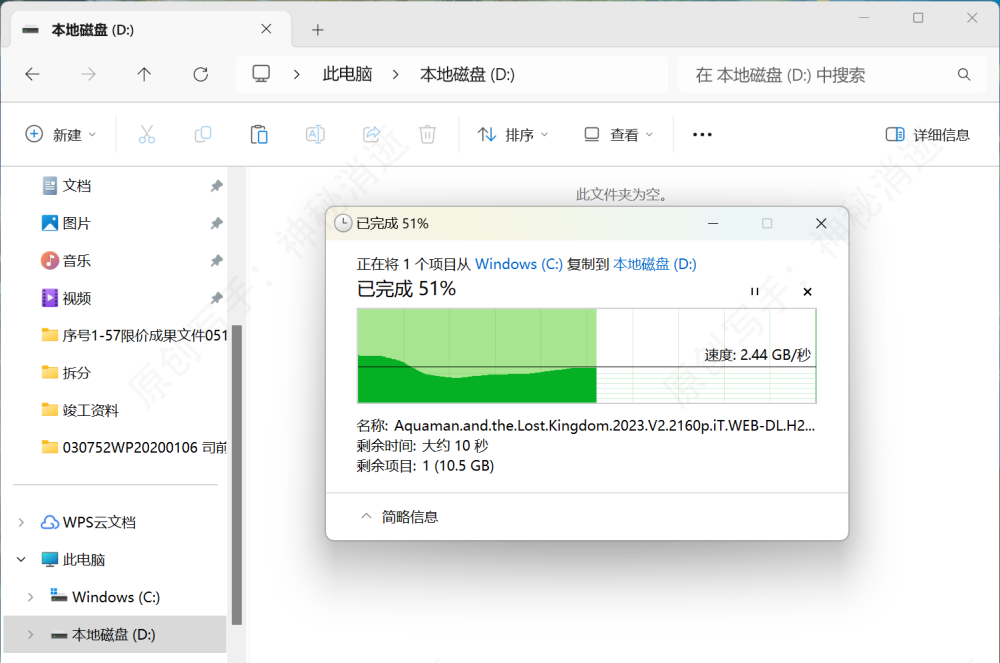Open folder 序号1-57限价成果文件051
The width and height of the screenshot is (1000, 663).
[134, 335]
